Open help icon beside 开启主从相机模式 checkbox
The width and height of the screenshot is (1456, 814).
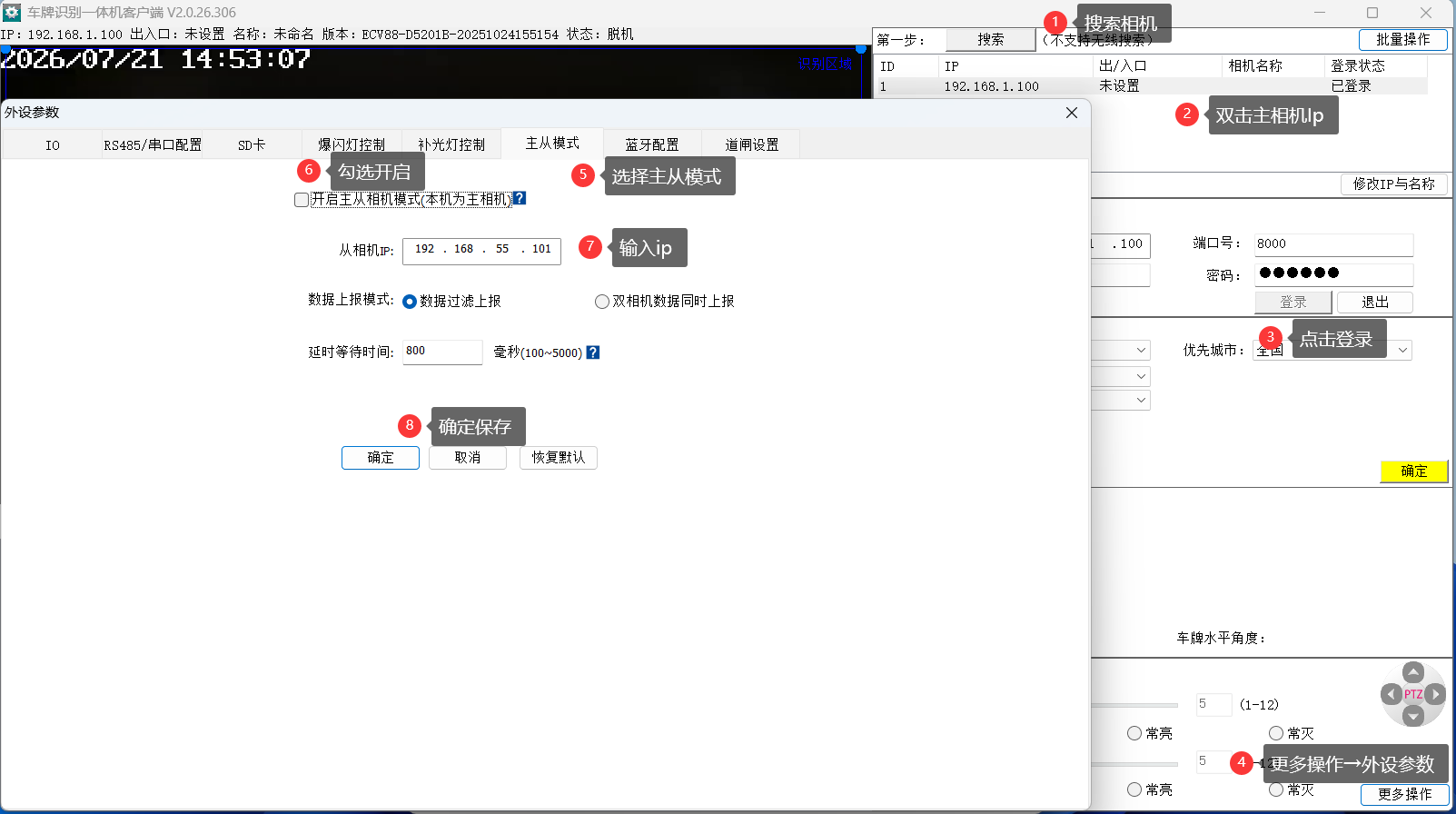pos(520,198)
